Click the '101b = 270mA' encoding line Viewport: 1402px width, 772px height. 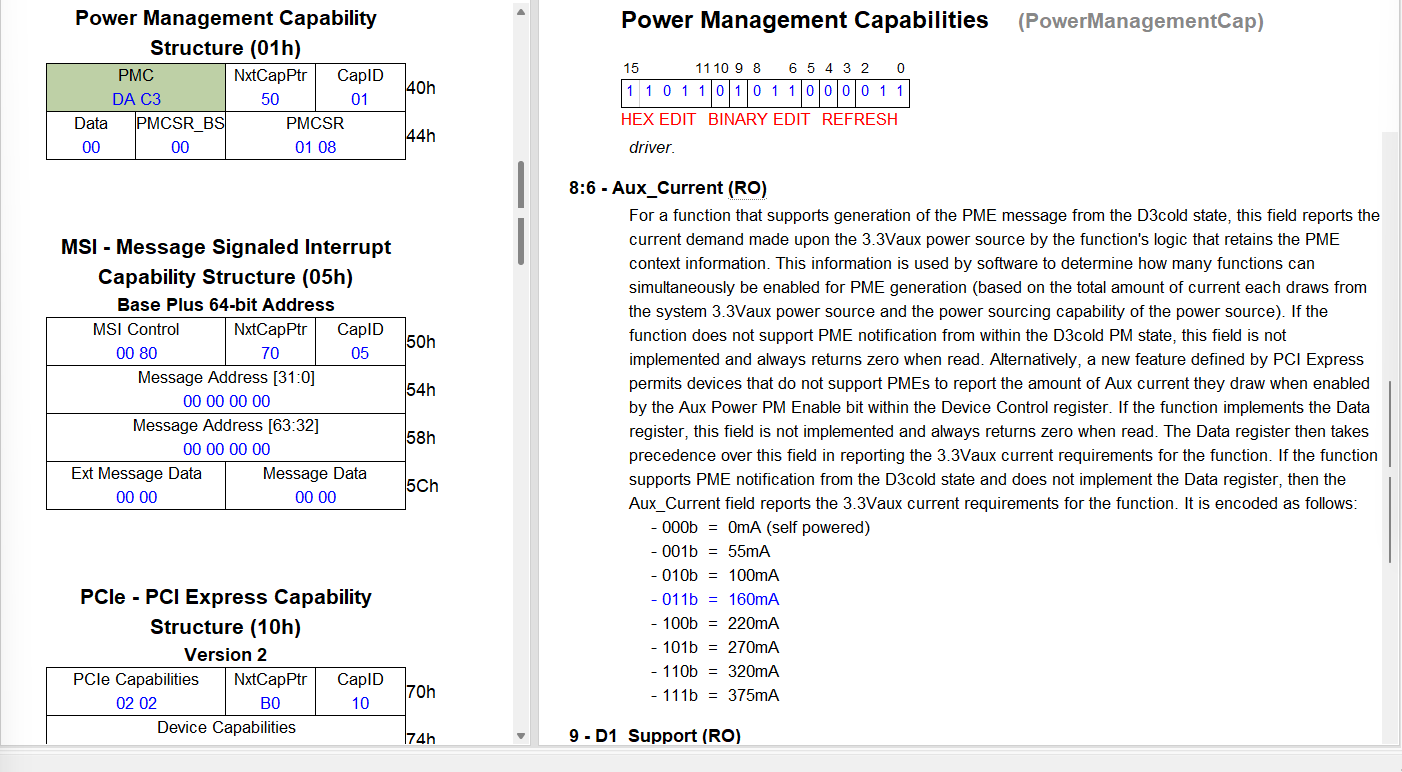click(x=715, y=647)
